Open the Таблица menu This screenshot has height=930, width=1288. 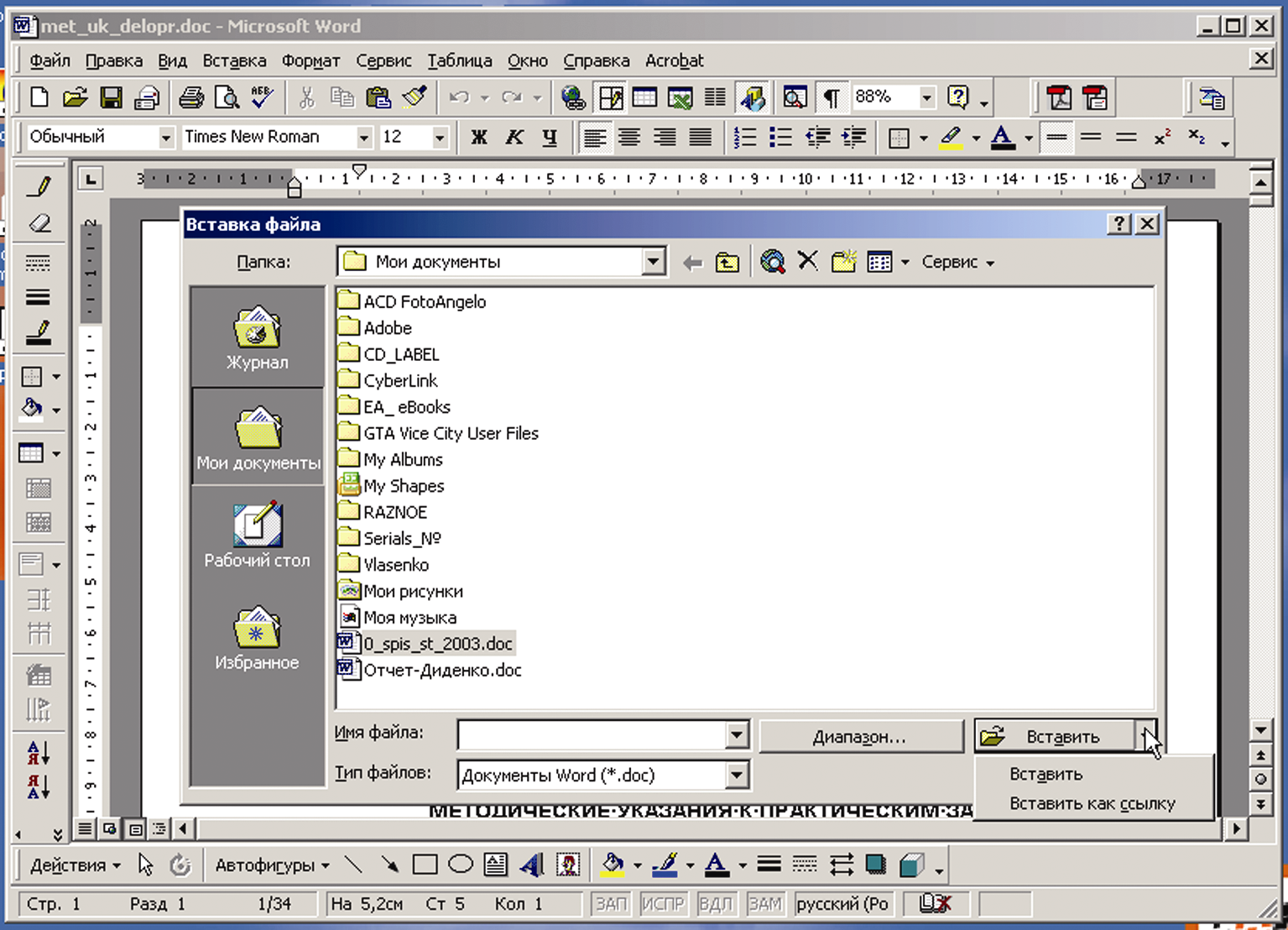(460, 60)
